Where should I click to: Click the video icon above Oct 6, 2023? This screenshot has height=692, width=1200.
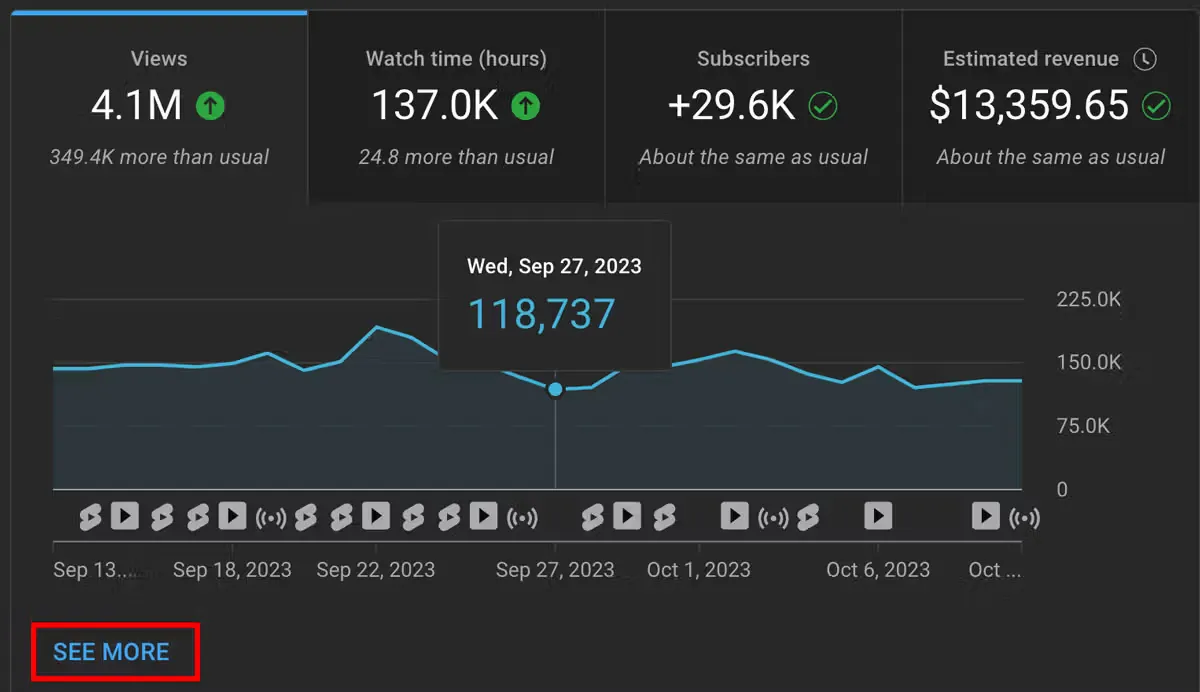(x=878, y=516)
